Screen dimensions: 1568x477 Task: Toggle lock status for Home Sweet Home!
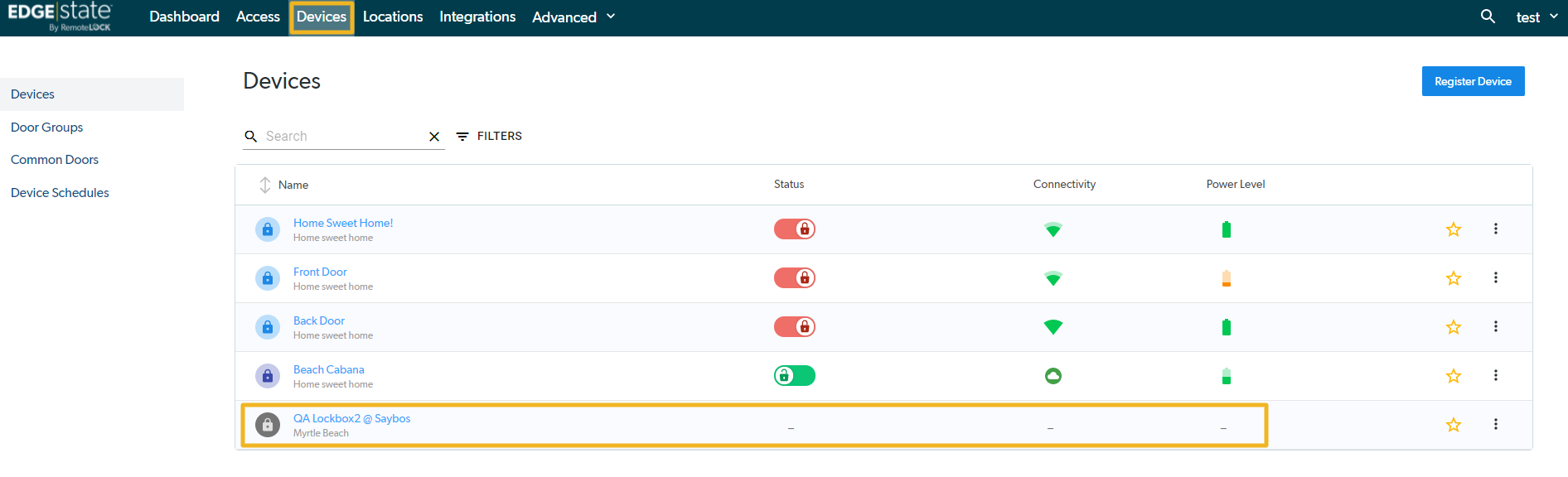794,229
